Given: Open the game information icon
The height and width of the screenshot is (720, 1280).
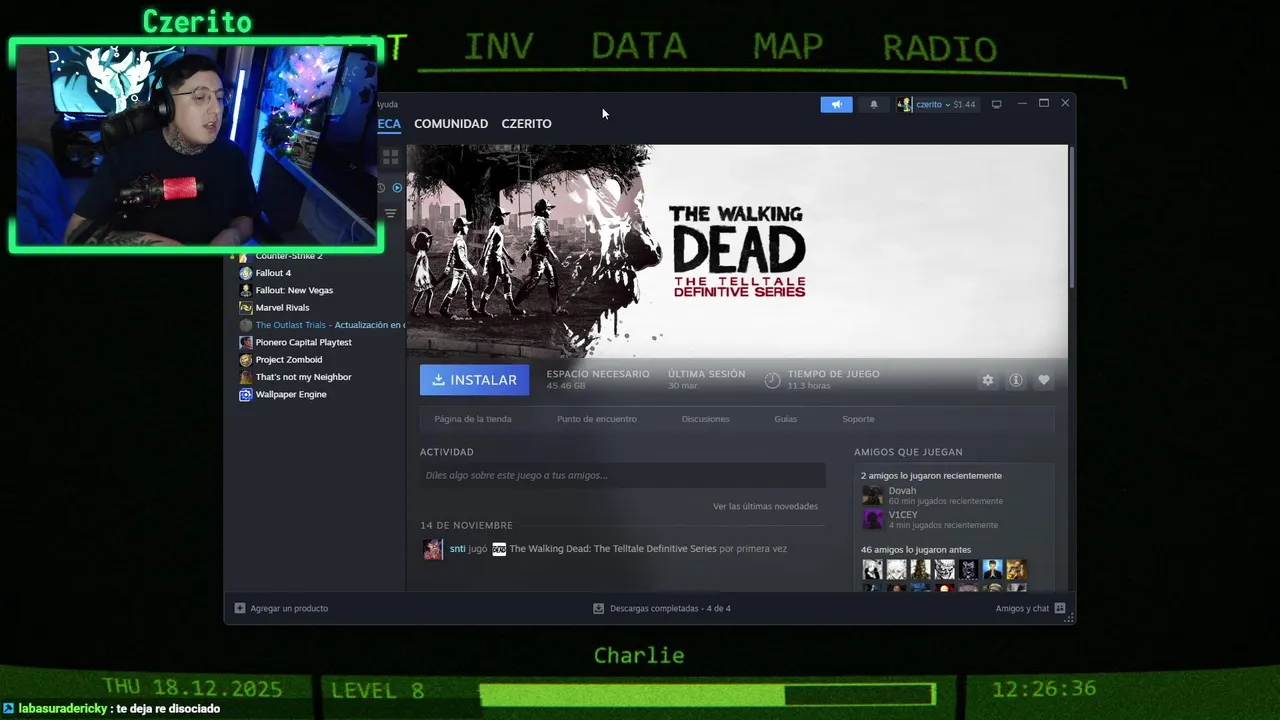Looking at the screenshot, I should point(1016,380).
